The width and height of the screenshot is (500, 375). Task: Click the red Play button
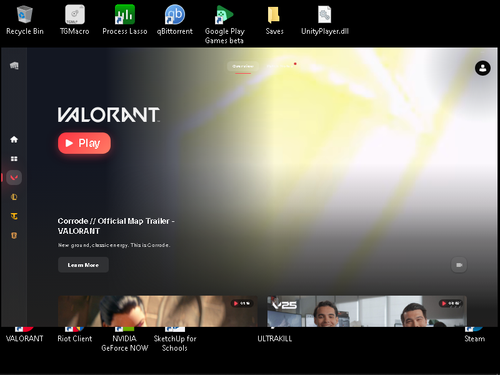84,143
